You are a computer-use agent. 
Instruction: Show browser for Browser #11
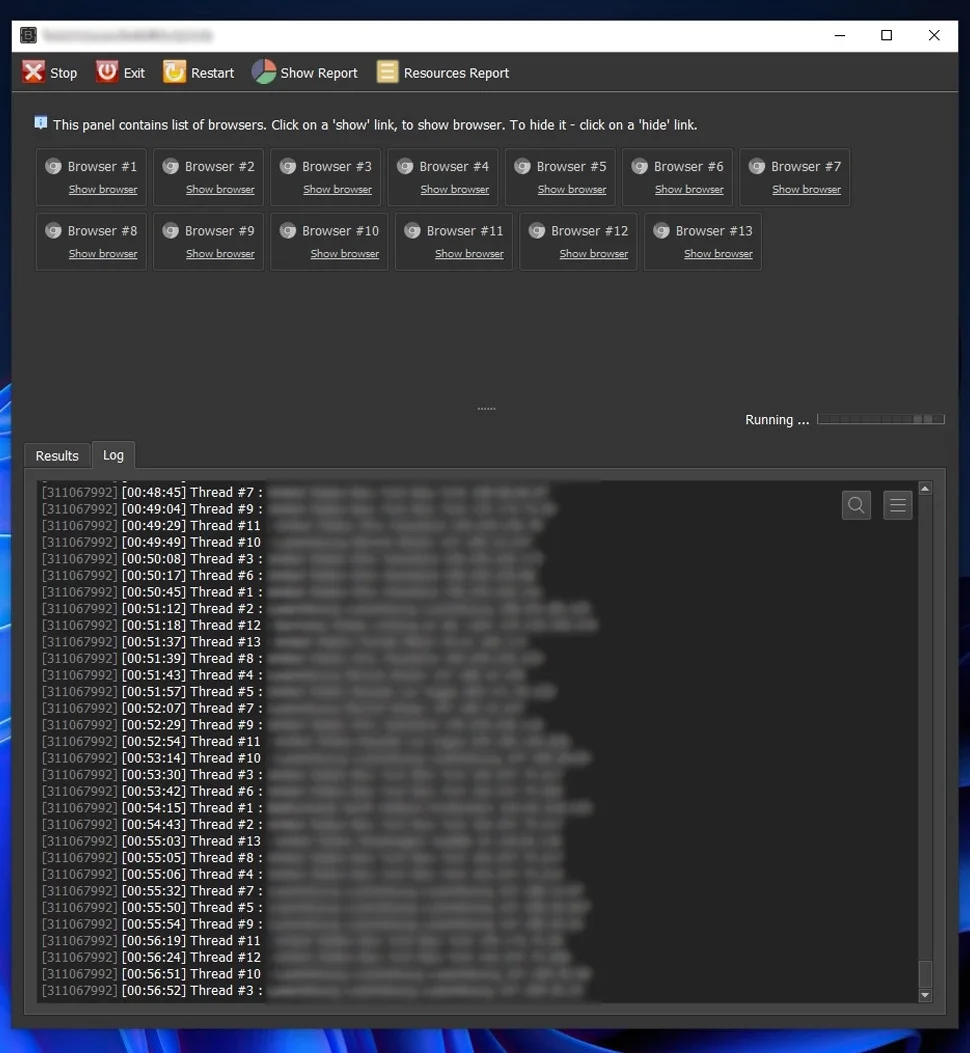point(469,254)
